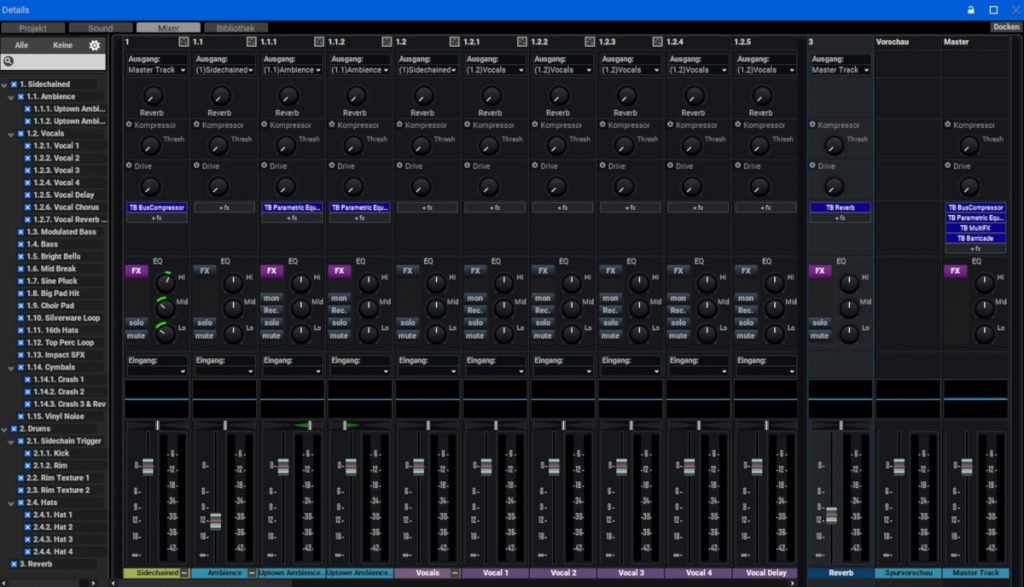Screen dimensions: 1024x587
Task: Open the sidebar filter settings gear
Action: 95,45
